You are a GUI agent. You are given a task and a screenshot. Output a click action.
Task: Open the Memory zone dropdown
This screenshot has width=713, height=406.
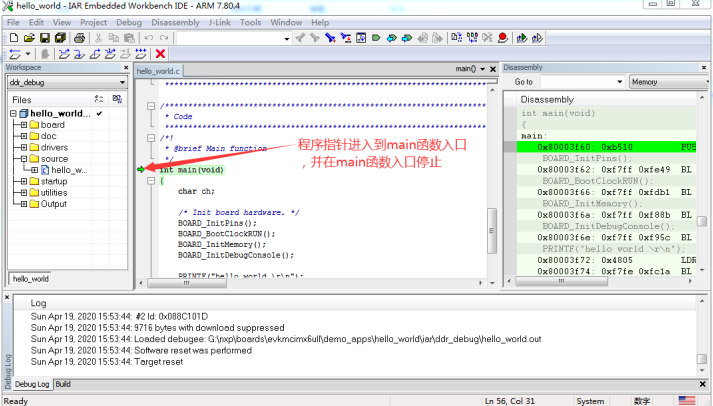669,82
